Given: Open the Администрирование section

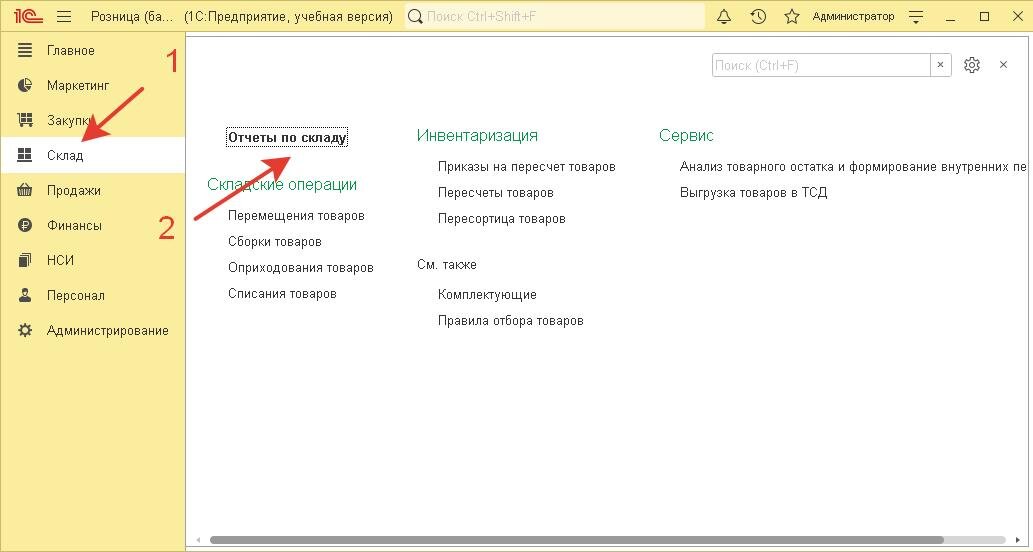Looking at the screenshot, I should click(x=92, y=330).
